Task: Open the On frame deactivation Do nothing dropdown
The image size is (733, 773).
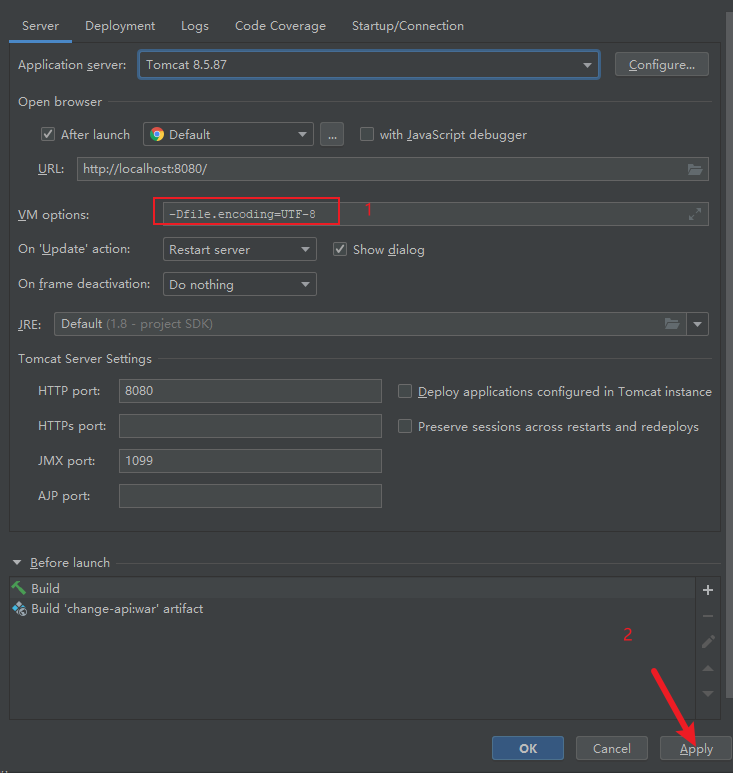Action: (x=240, y=284)
